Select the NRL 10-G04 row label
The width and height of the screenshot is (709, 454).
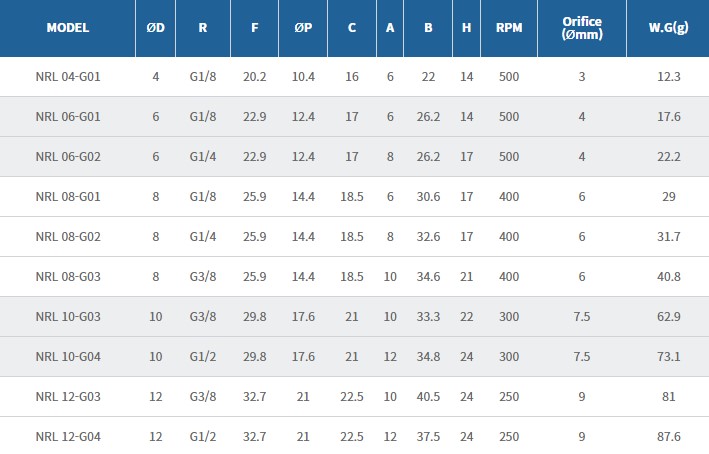pos(68,357)
